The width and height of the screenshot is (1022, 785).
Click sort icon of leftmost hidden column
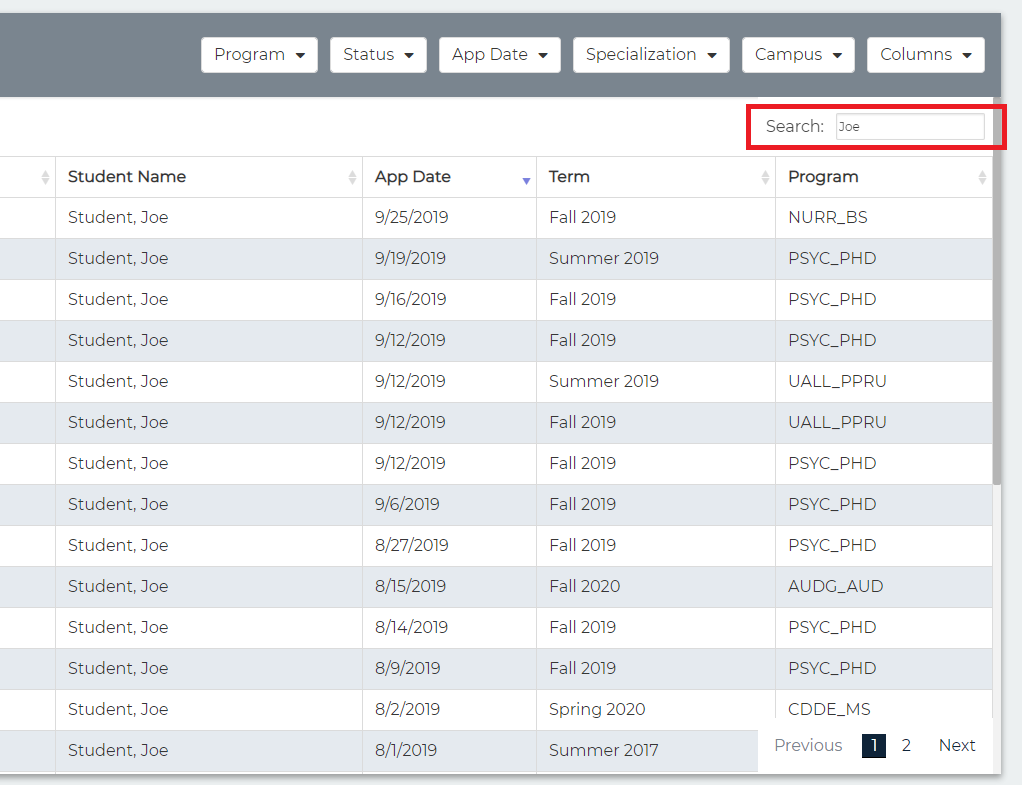[x=45, y=177]
